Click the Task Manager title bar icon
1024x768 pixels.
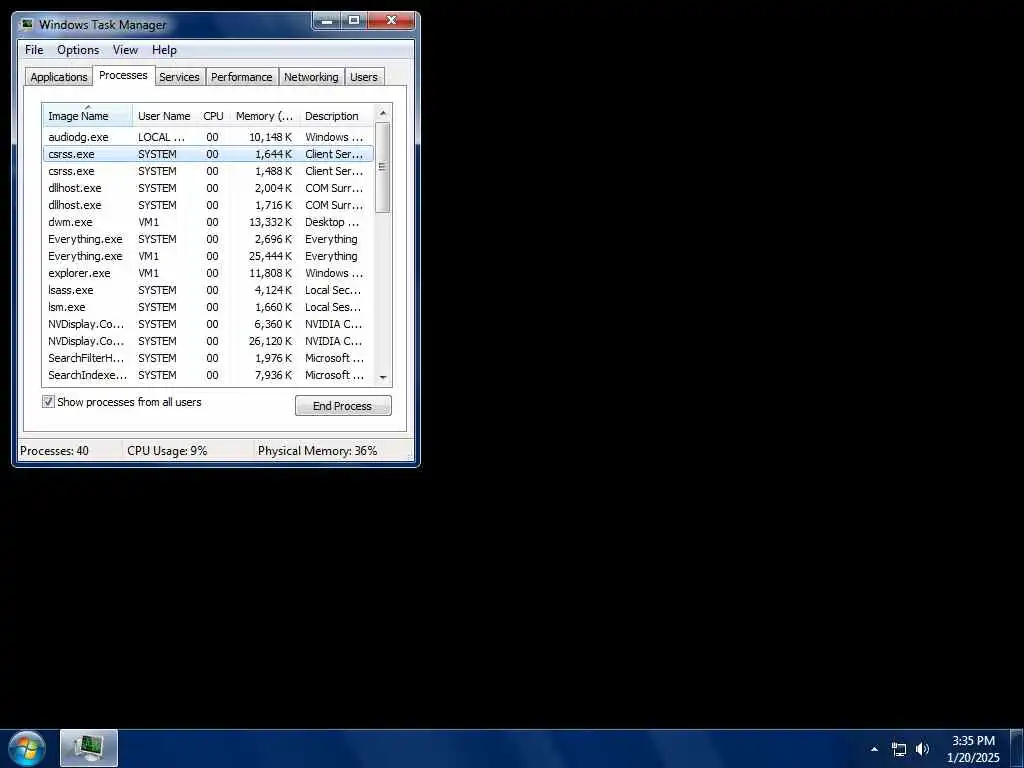pos(27,25)
